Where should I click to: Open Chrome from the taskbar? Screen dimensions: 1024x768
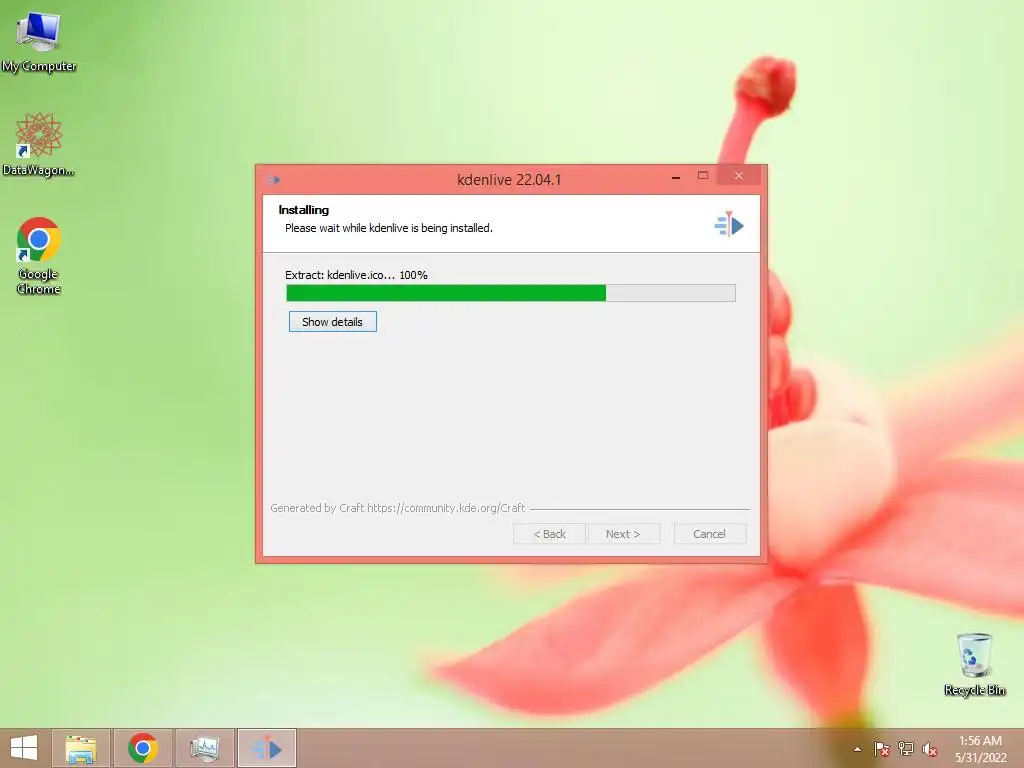(x=143, y=748)
